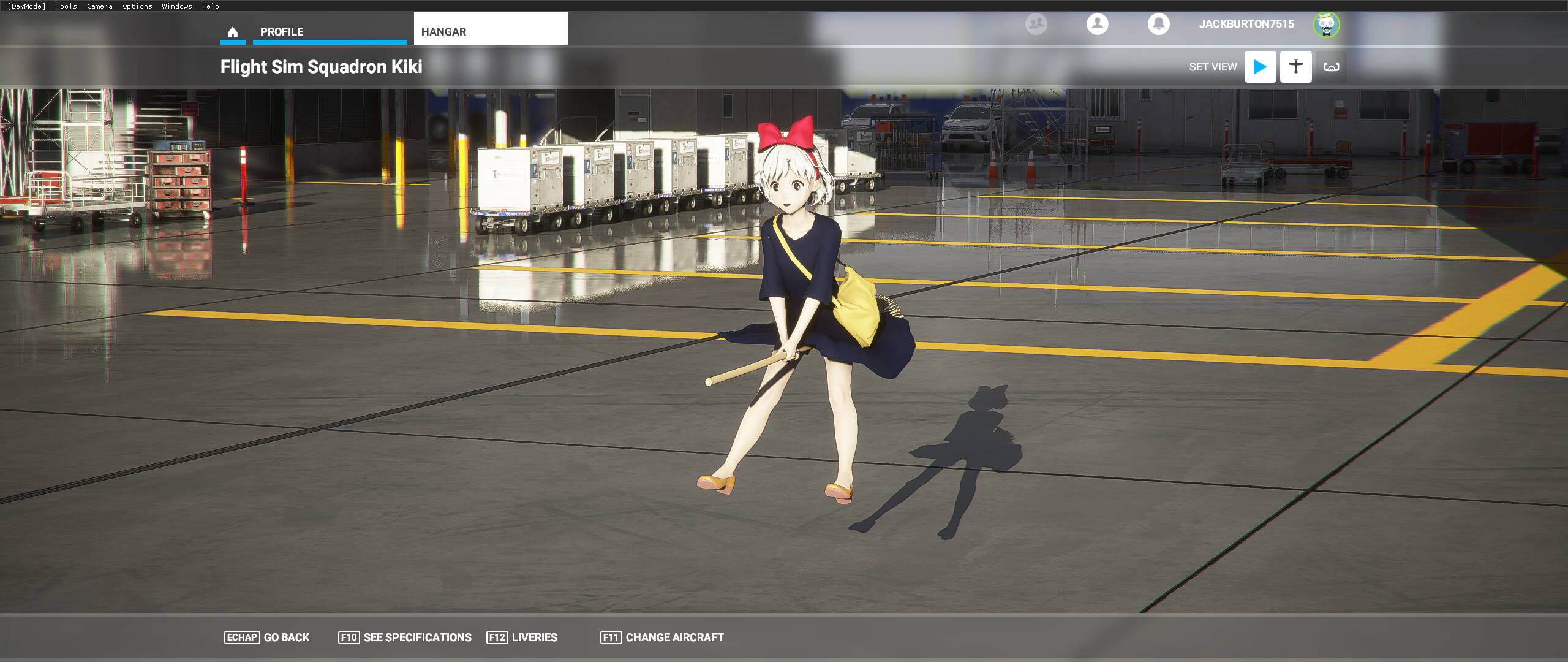Click Go Back button
1568x662 pixels.
(267, 637)
